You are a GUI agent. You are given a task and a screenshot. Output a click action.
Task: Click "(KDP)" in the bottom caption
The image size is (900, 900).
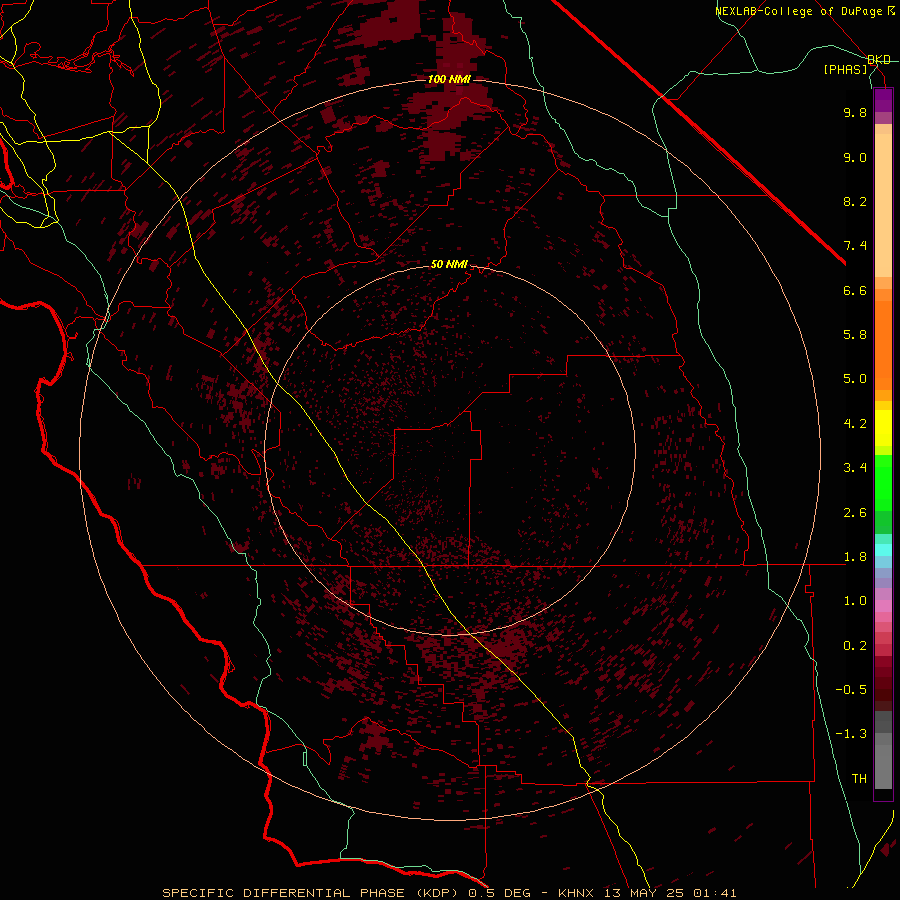437,893
